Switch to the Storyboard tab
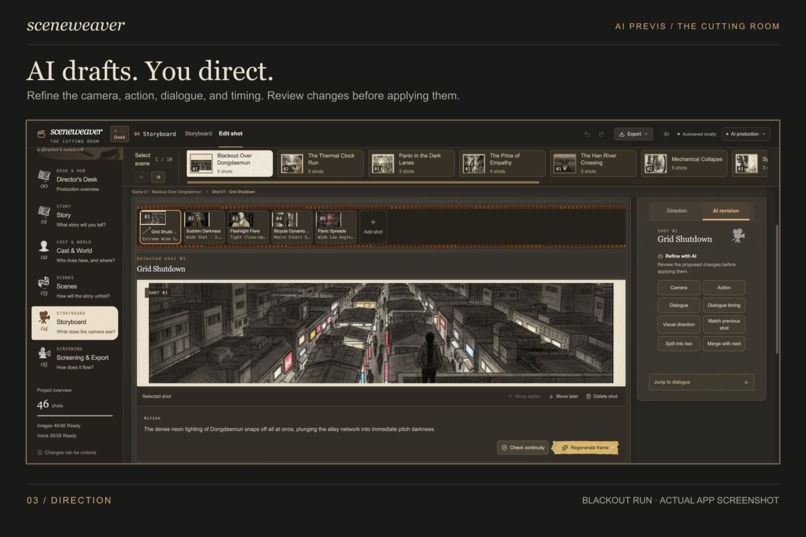806x537 pixels. [x=198, y=134]
